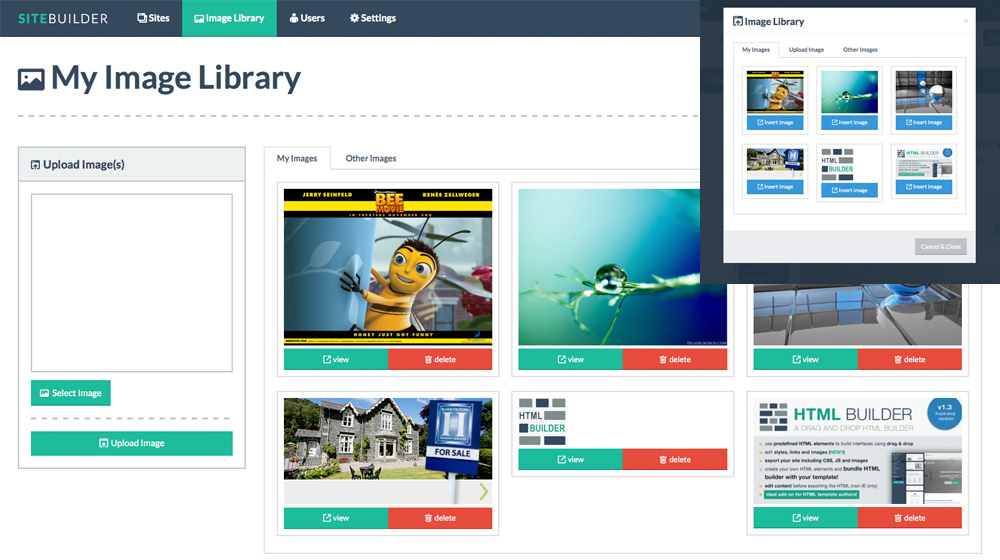View the HTML Builder banner image
The width and height of the screenshot is (1000, 560).
(805, 518)
